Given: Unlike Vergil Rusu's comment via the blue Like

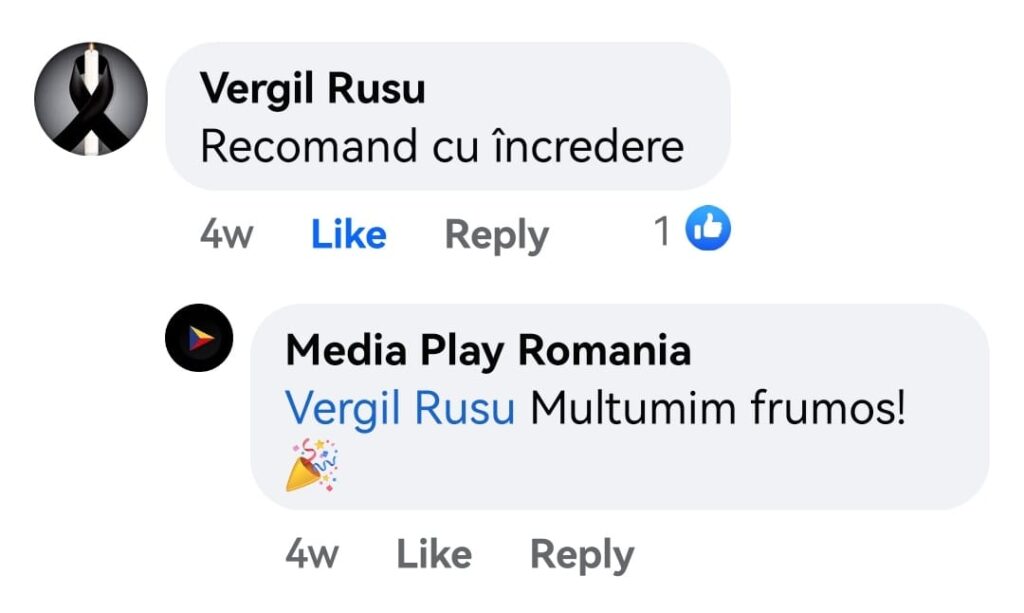Looking at the screenshot, I should coord(349,234).
